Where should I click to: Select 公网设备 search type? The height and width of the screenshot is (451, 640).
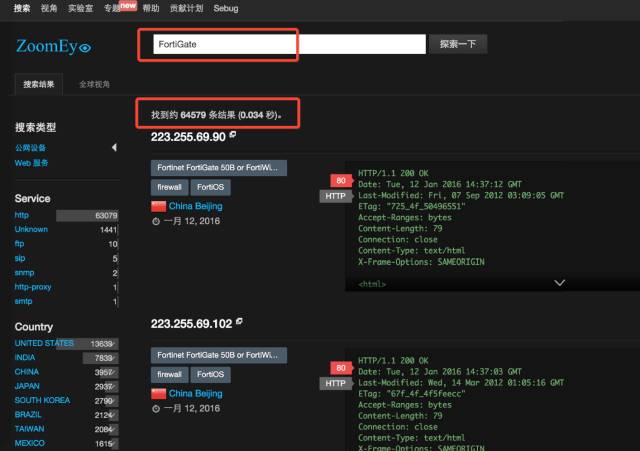(30, 148)
